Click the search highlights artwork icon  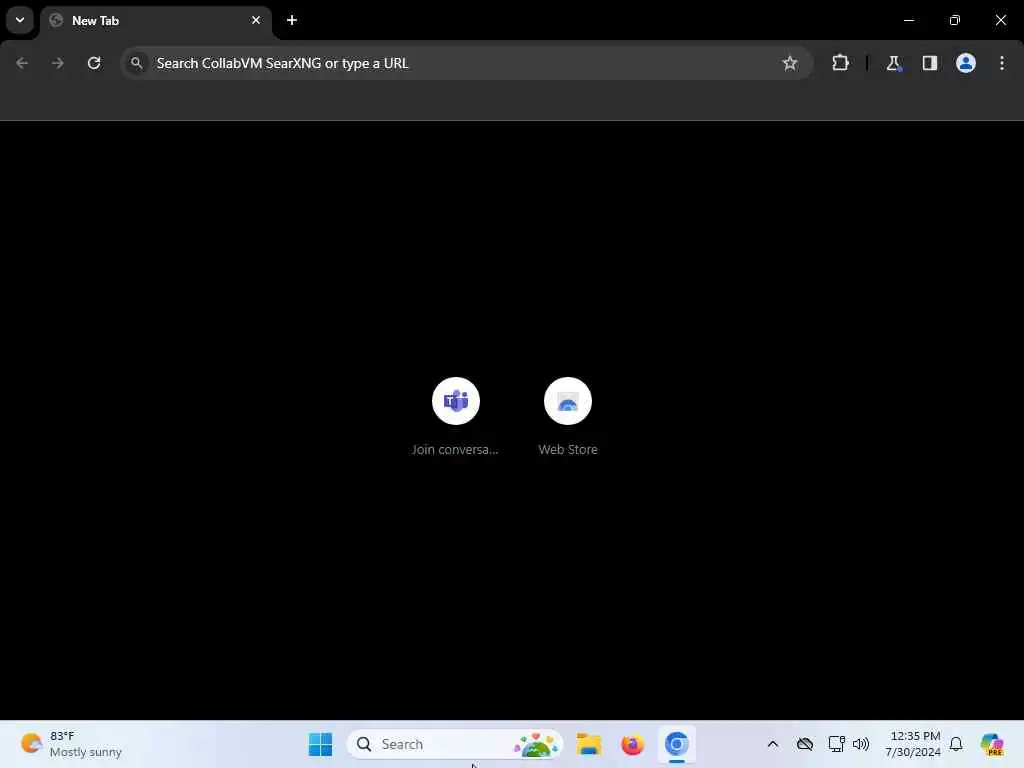(536, 744)
